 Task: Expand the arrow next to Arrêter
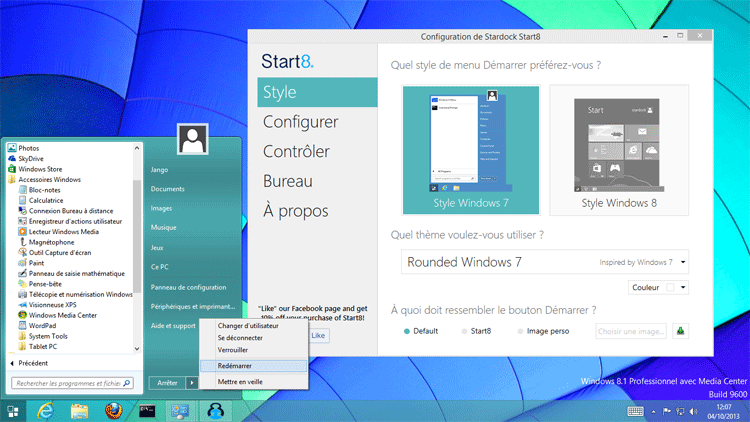coord(192,383)
